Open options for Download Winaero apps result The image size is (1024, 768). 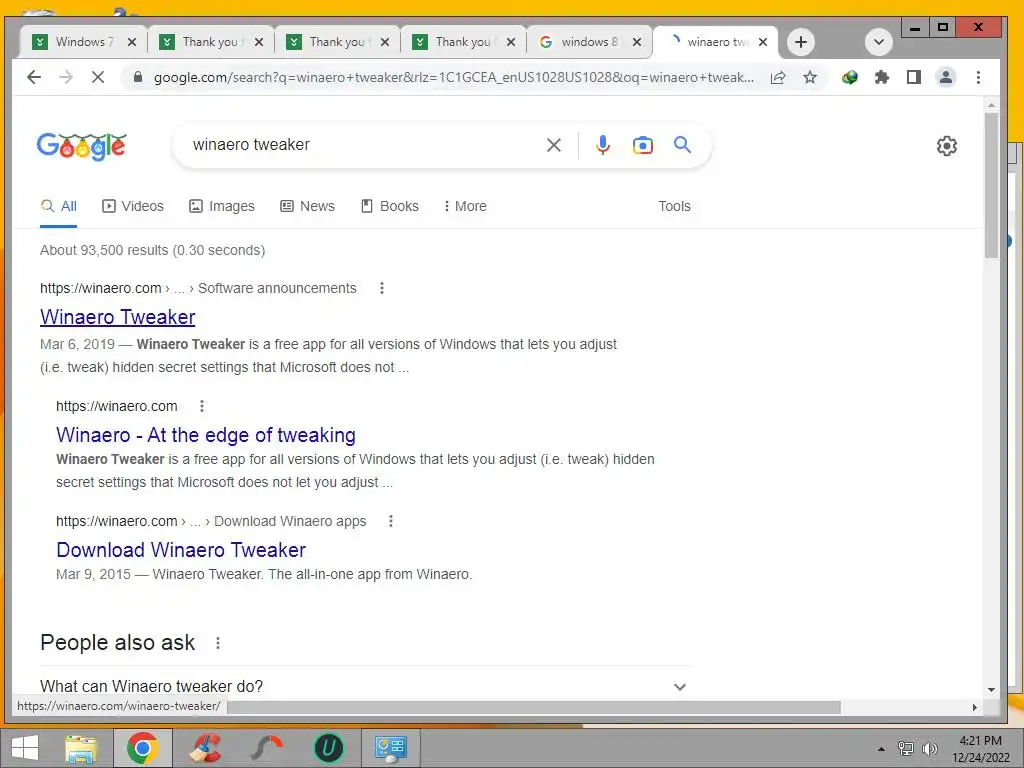[x=391, y=521]
